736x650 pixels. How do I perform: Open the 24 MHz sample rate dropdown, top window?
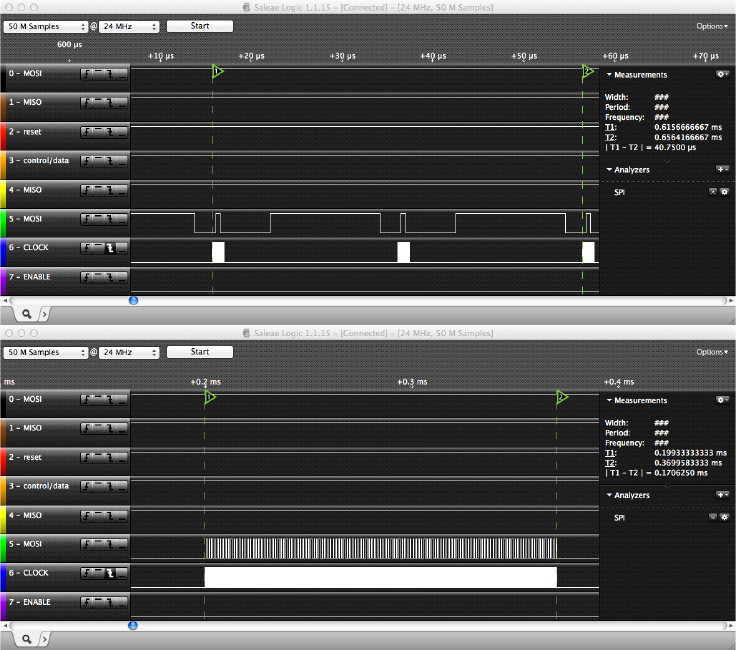(x=129, y=26)
